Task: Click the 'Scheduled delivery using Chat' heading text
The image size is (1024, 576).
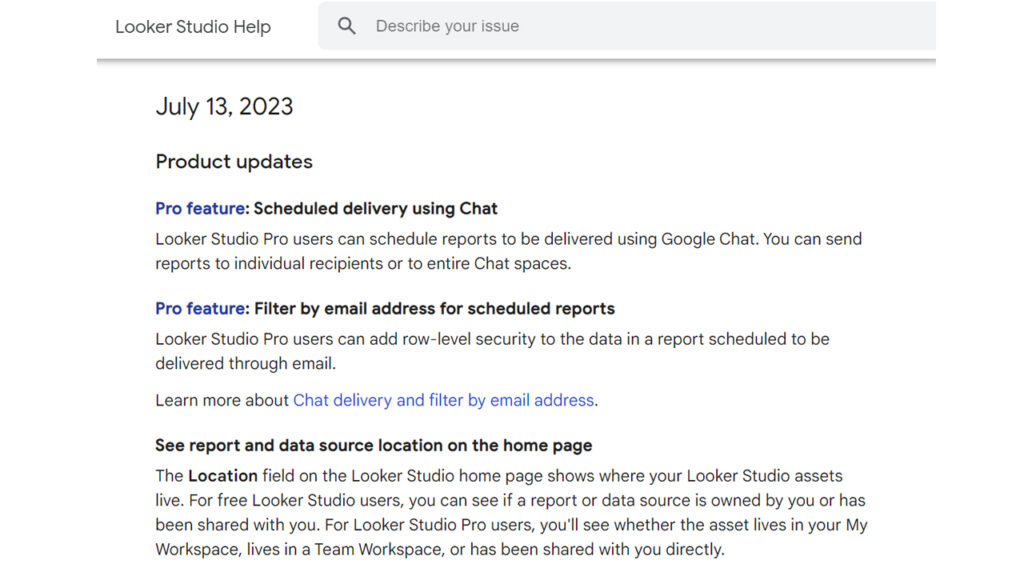Action: click(x=376, y=208)
